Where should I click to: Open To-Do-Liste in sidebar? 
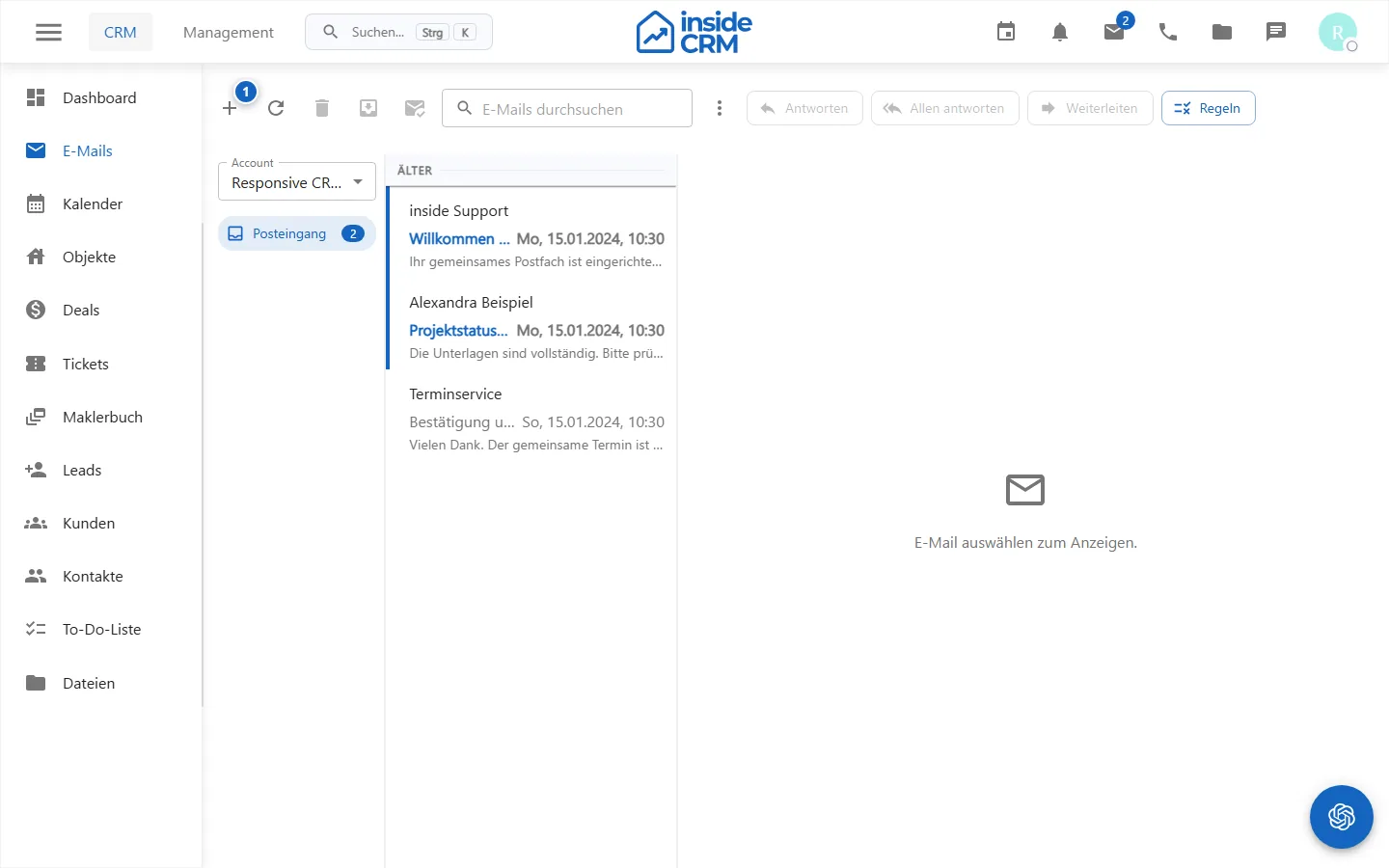[x=100, y=629]
